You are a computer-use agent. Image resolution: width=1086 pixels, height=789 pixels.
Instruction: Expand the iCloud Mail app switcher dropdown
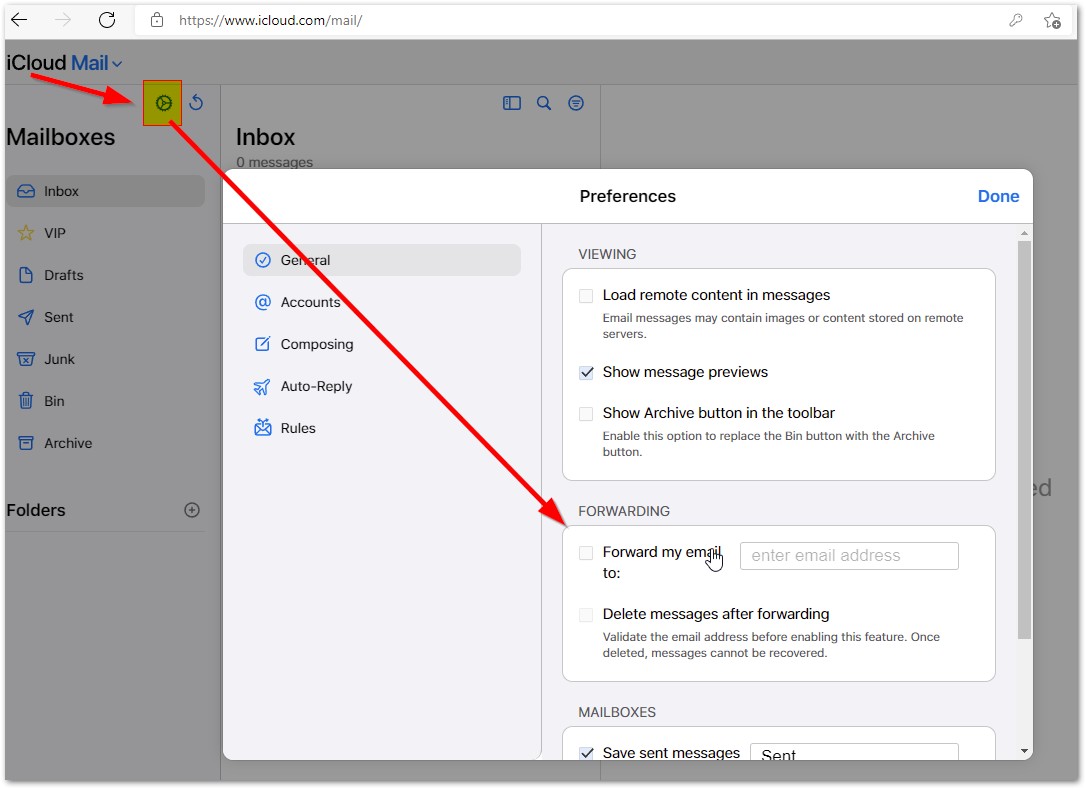tap(117, 64)
